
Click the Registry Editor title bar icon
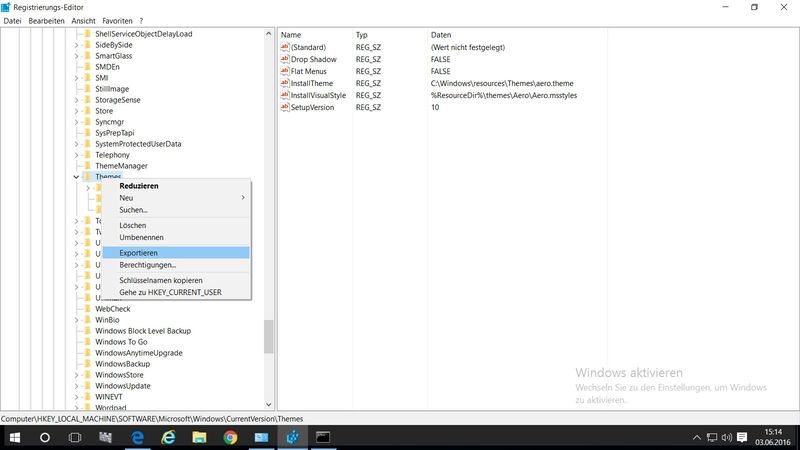tap(6, 7)
